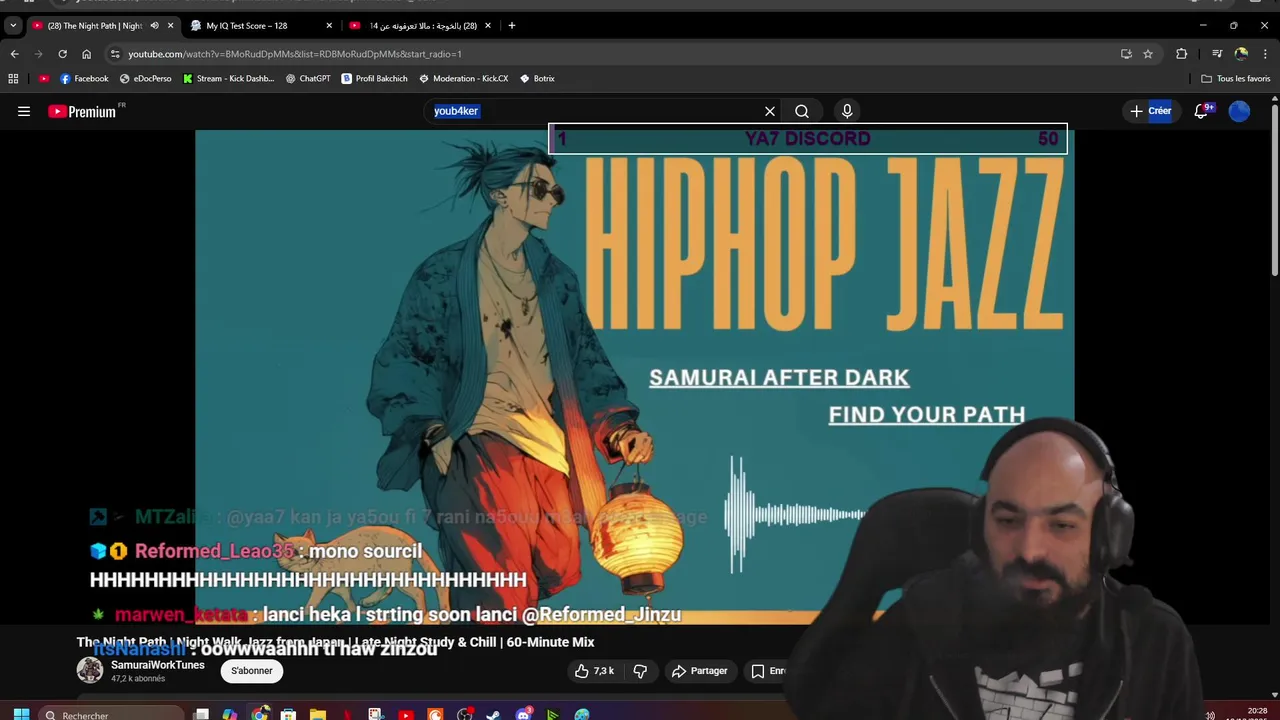Like the video with thumbs up

tap(594, 671)
